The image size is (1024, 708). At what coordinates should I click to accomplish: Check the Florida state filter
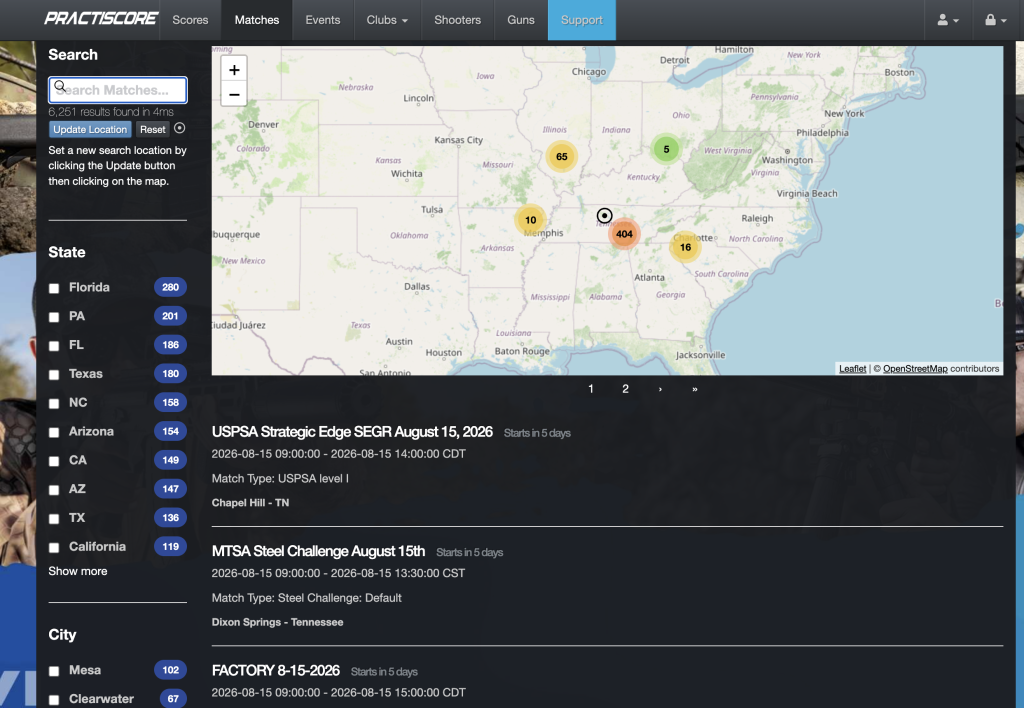(54, 288)
